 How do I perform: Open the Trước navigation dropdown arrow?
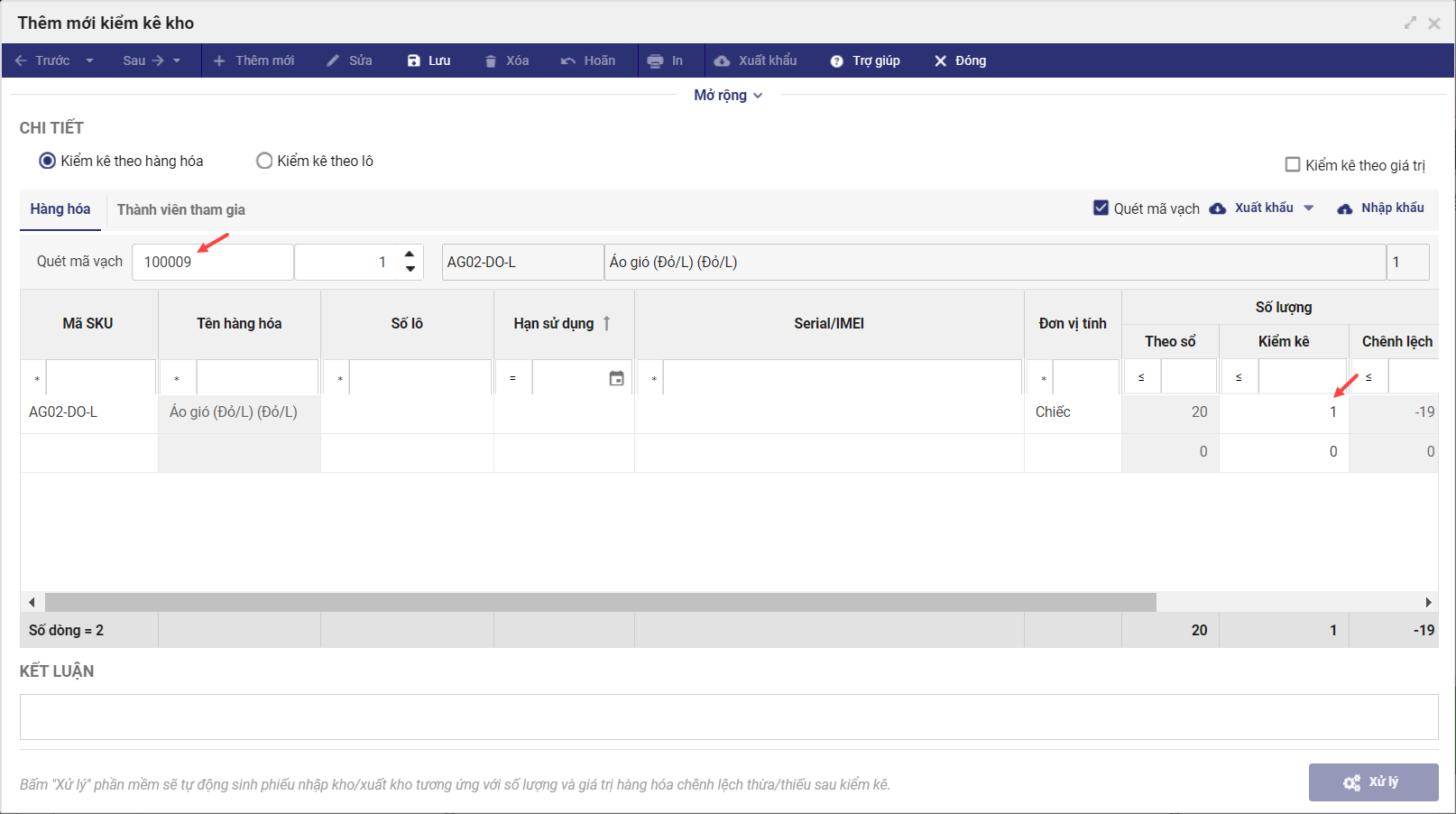point(90,61)
